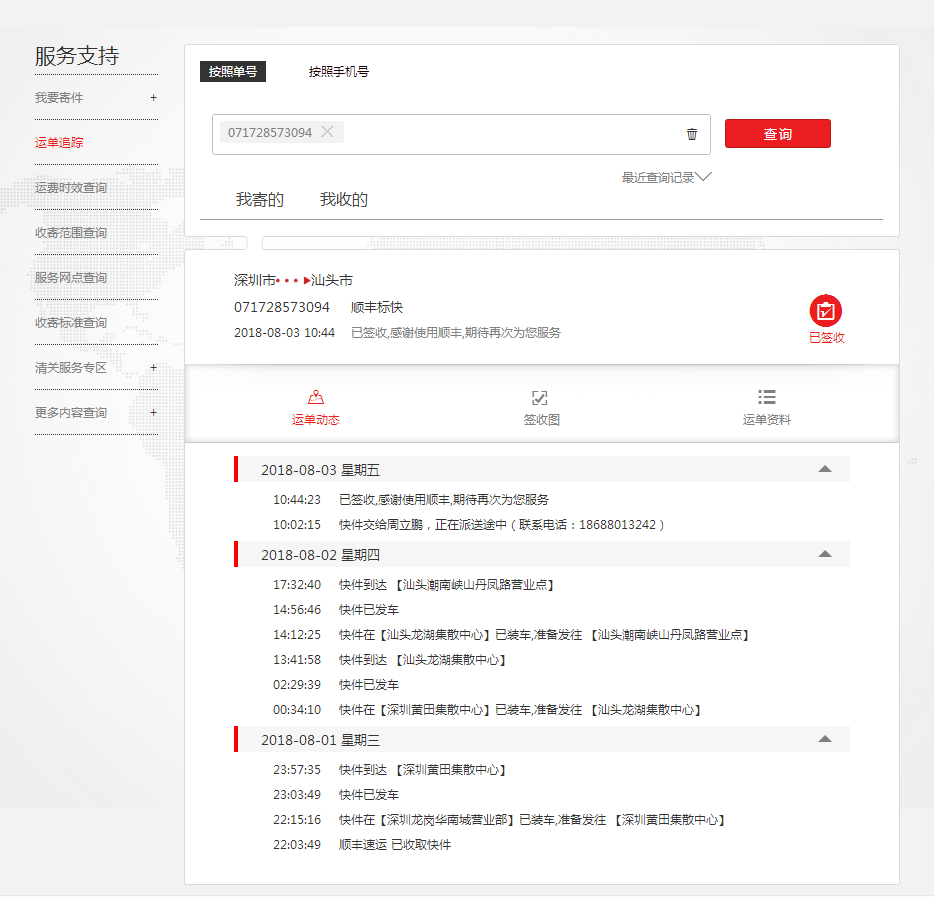Click the 深圳市 origin city text
This screenshot has width=934, height=897.
[255, 280]
